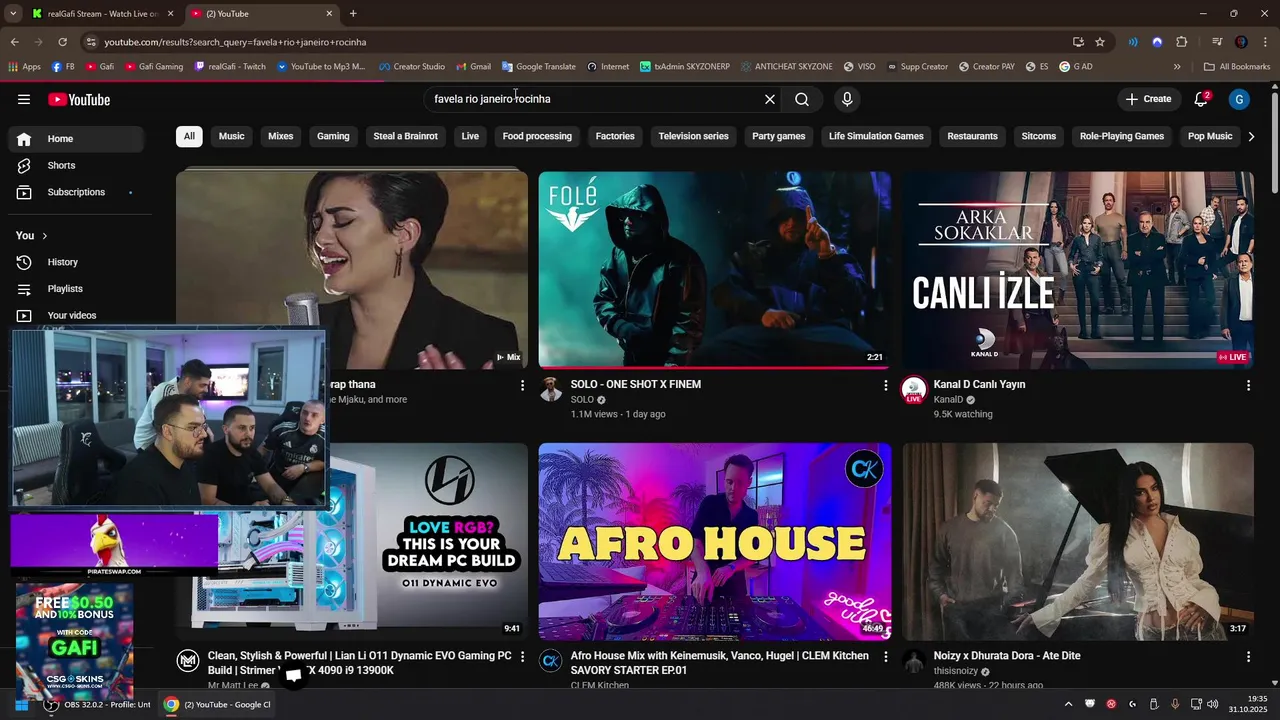
Task: Open Afro House Mix video title
Action: [x=720, y=663]
